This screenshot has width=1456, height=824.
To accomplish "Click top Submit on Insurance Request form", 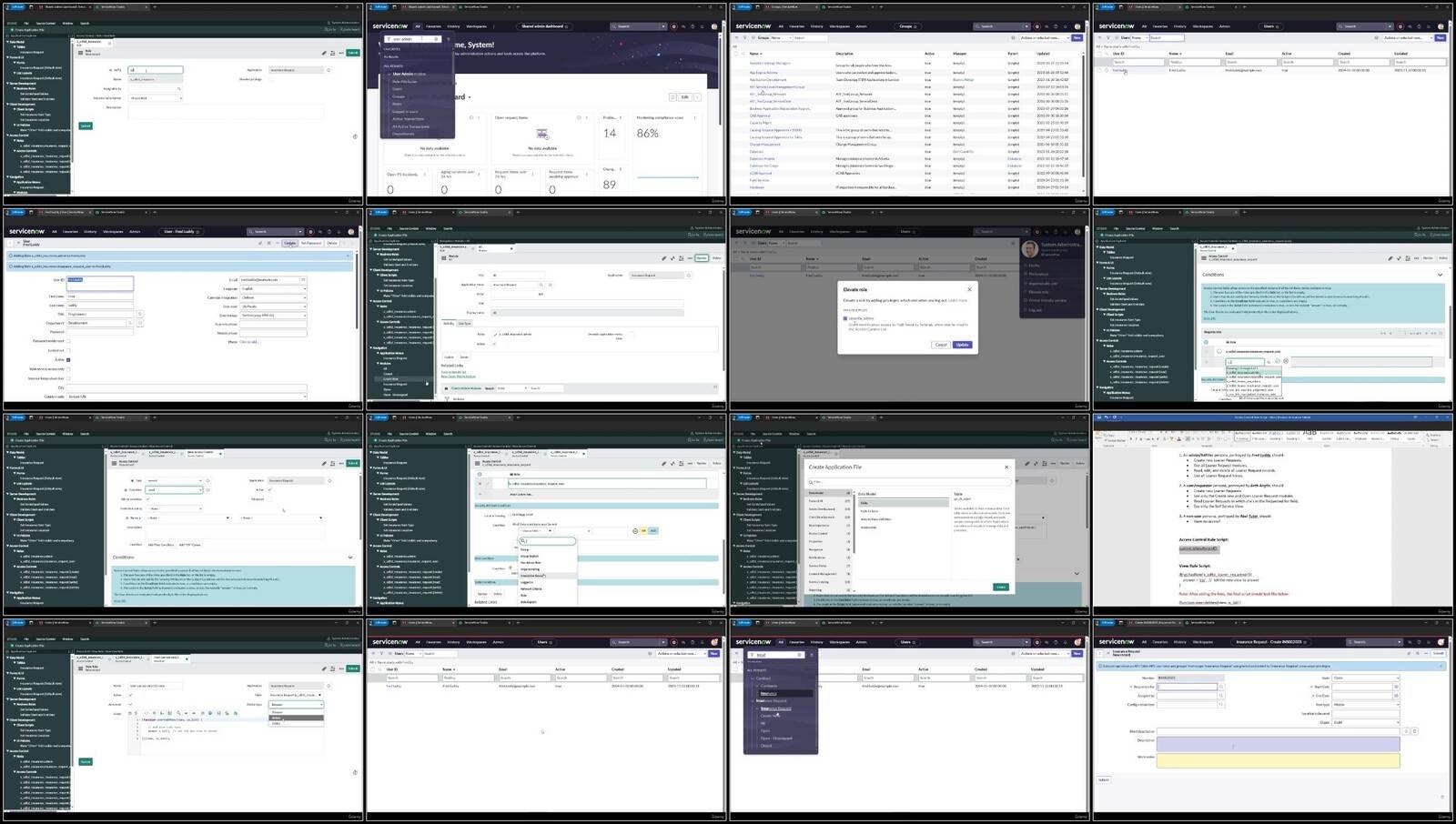I will point(1438,653).
